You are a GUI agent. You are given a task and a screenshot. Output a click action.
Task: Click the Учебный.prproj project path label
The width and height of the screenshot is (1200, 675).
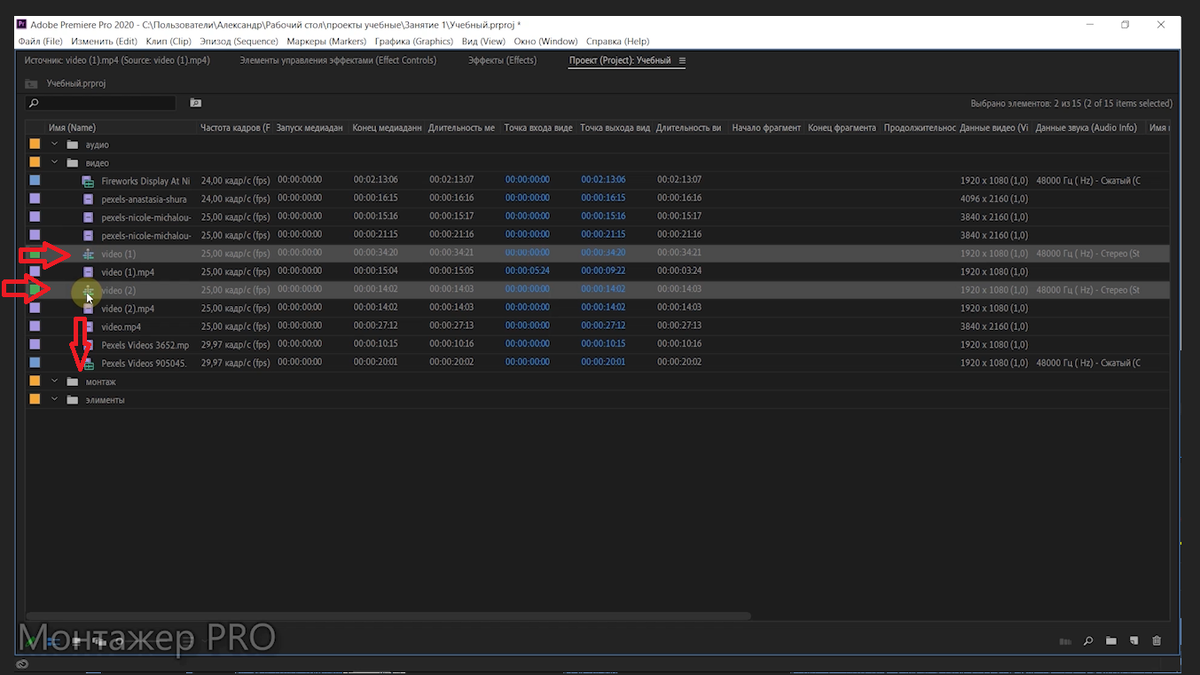(76, 84)
